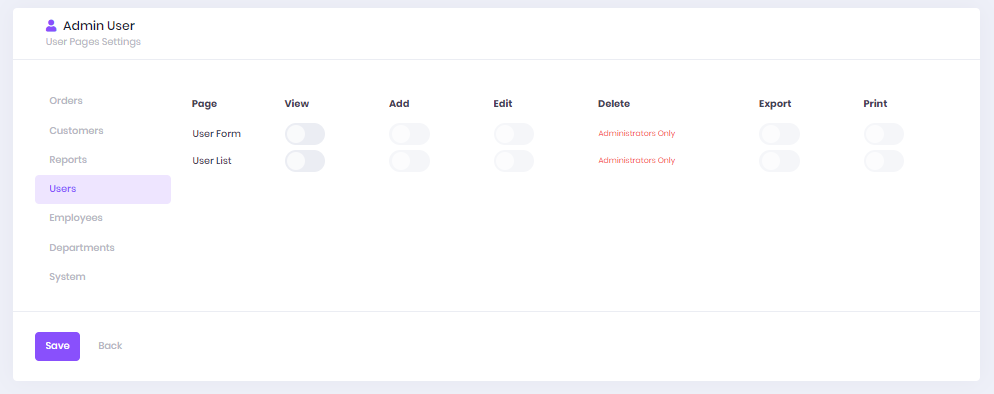Toggle View permission for User List
994x394 pixels.
coord(305,161)
